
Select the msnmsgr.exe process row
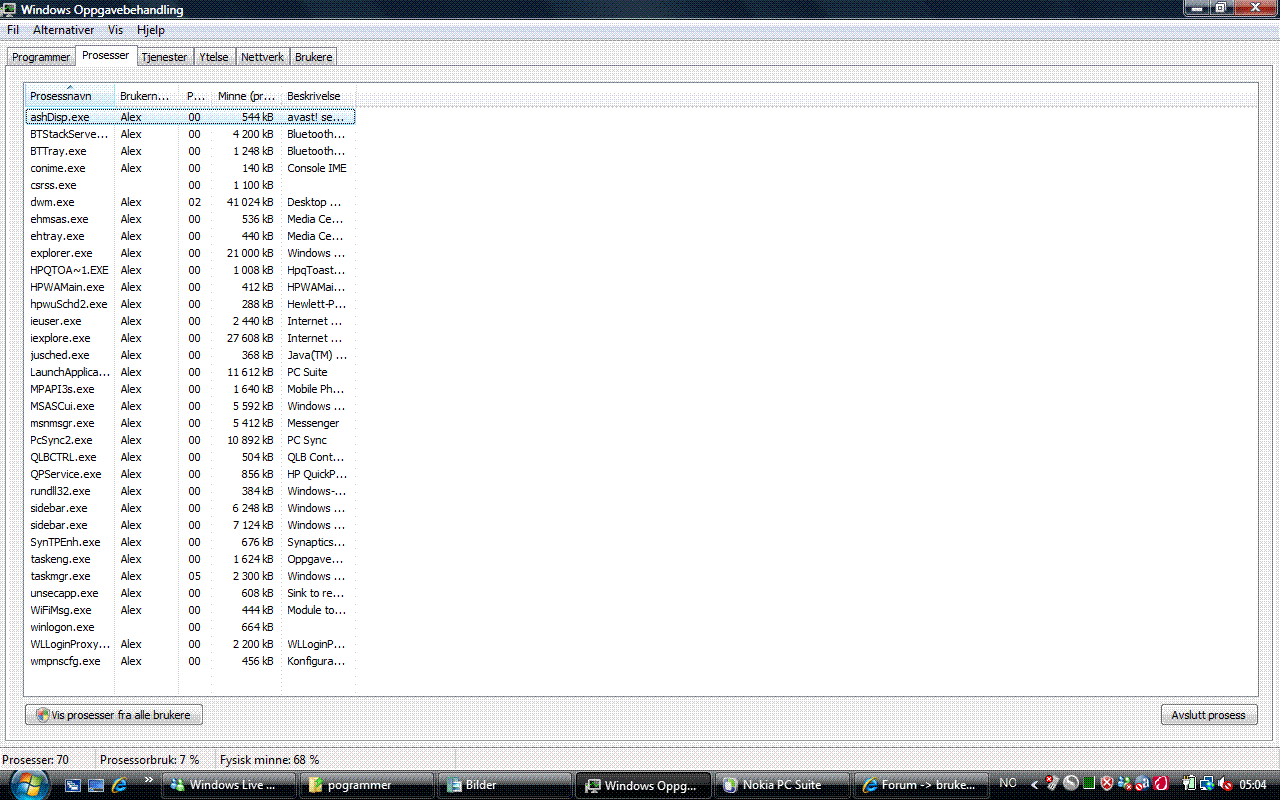tap(190, 423)
